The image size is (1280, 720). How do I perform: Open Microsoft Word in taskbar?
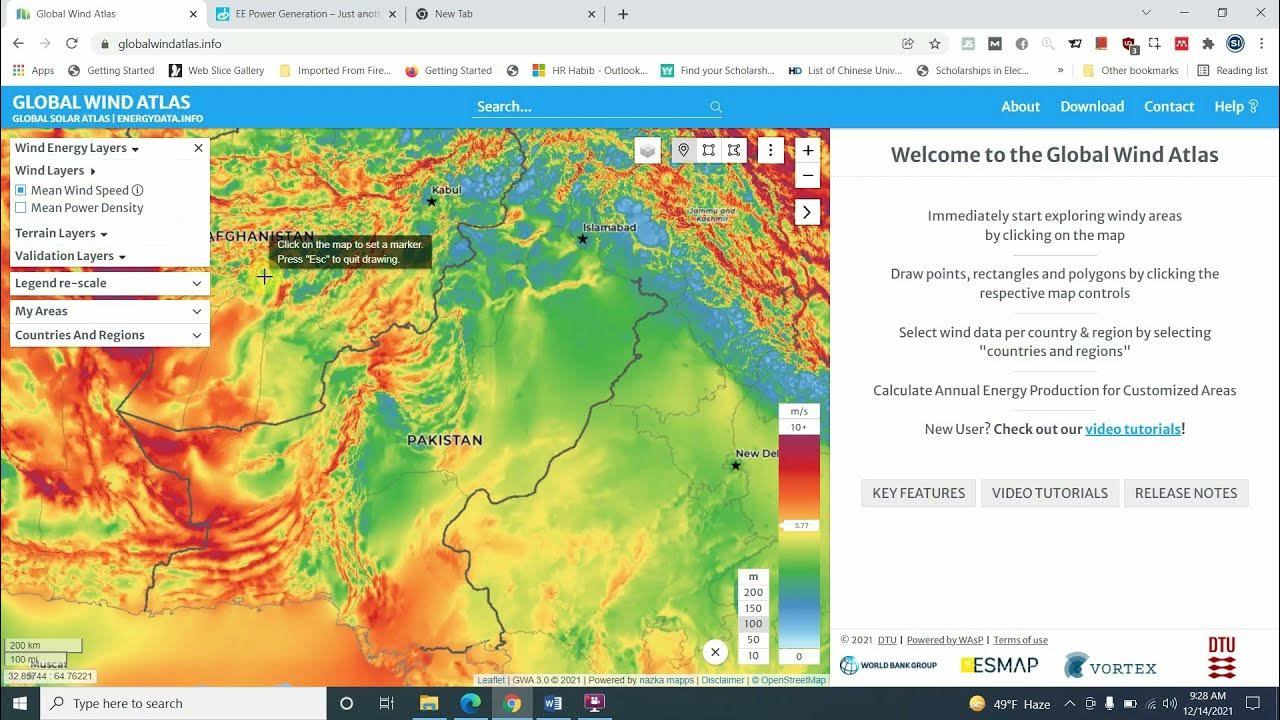coord(553,703)
